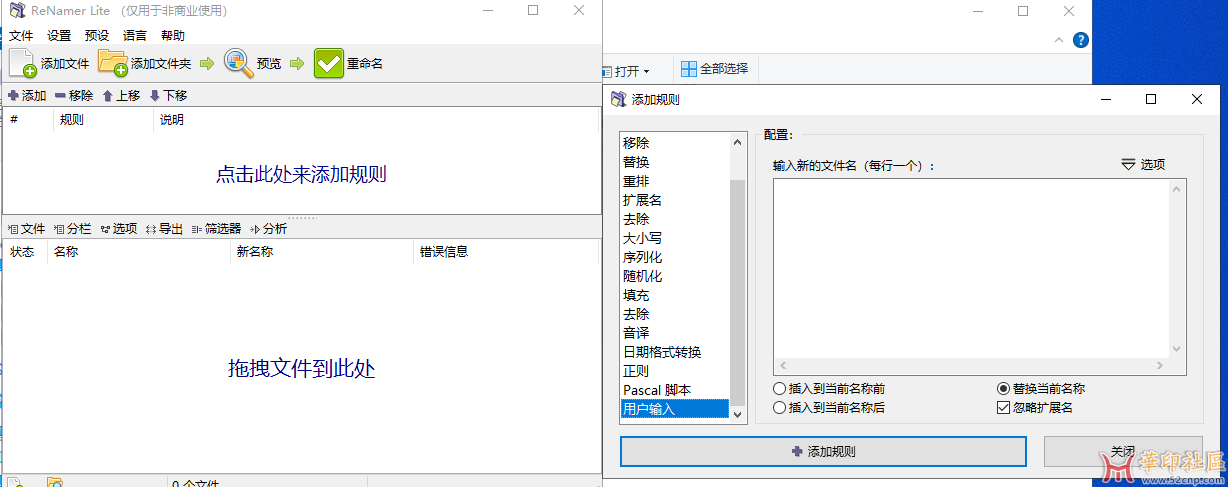Screen dimensions: 1228x487
Task: Select the Pascal 脚本 rule type
Action: coord(675,390)
